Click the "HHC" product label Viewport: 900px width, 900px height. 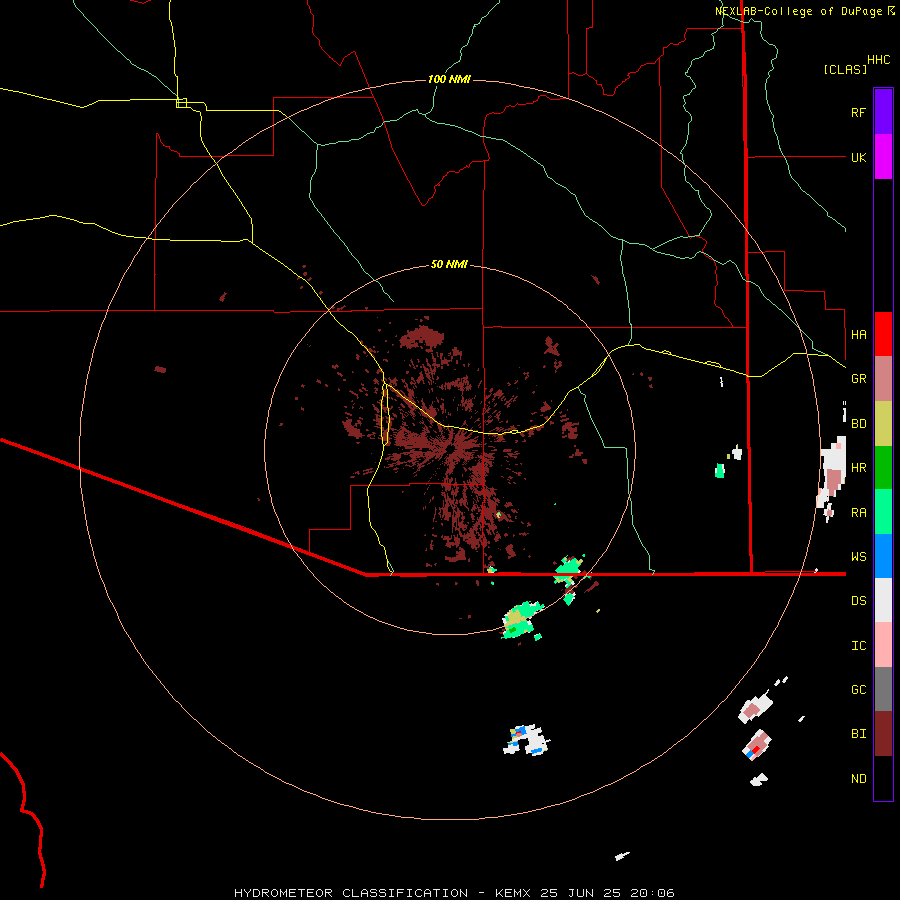(x=879, y=60)
